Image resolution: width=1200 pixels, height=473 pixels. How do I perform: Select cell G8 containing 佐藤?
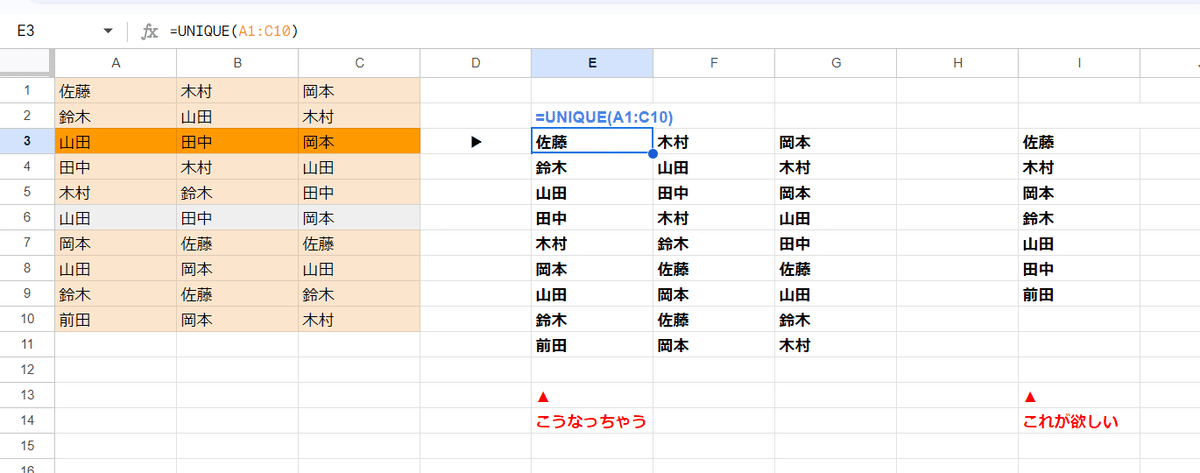835,269
